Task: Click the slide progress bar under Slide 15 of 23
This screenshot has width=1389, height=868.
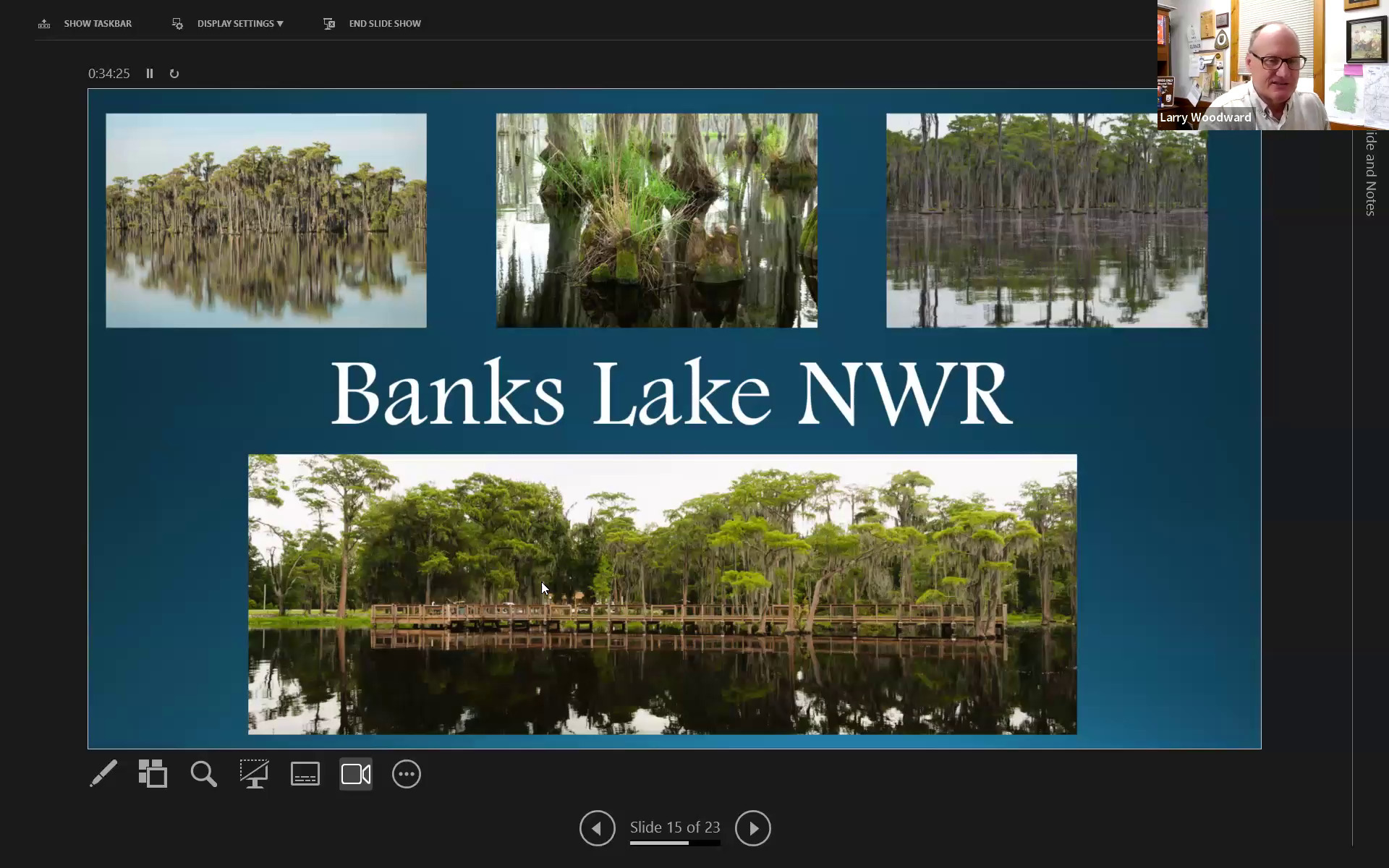Action: point(675,843)
